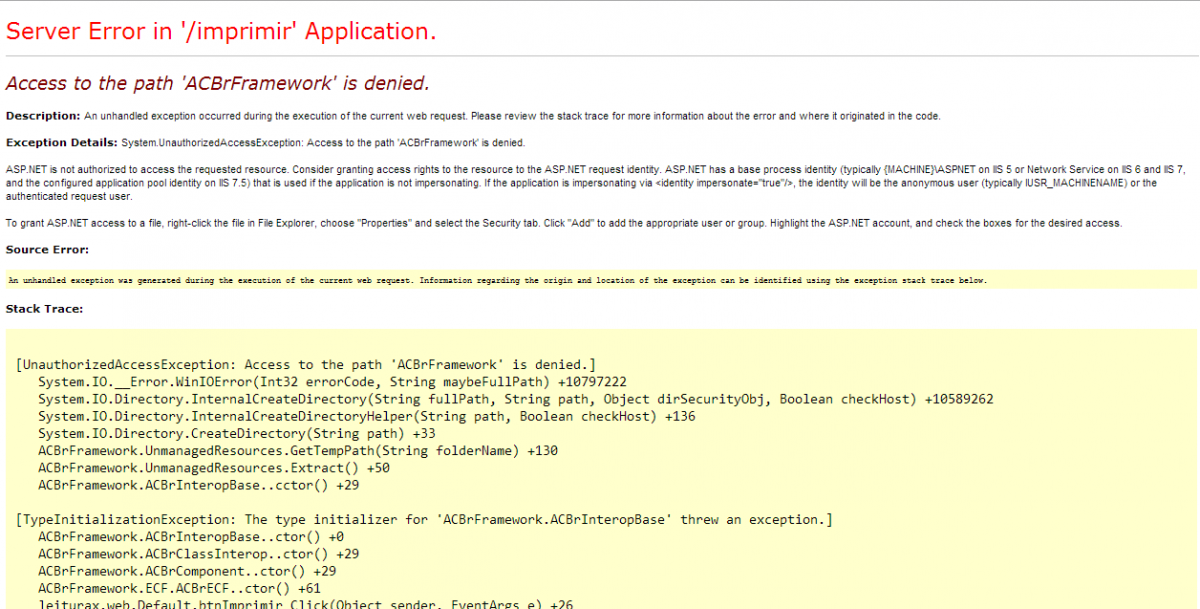This screenshot has height=609, width=1200.
Task: Click the UnmanagedResources.Extract() +50 stack line
Action: 214,468
